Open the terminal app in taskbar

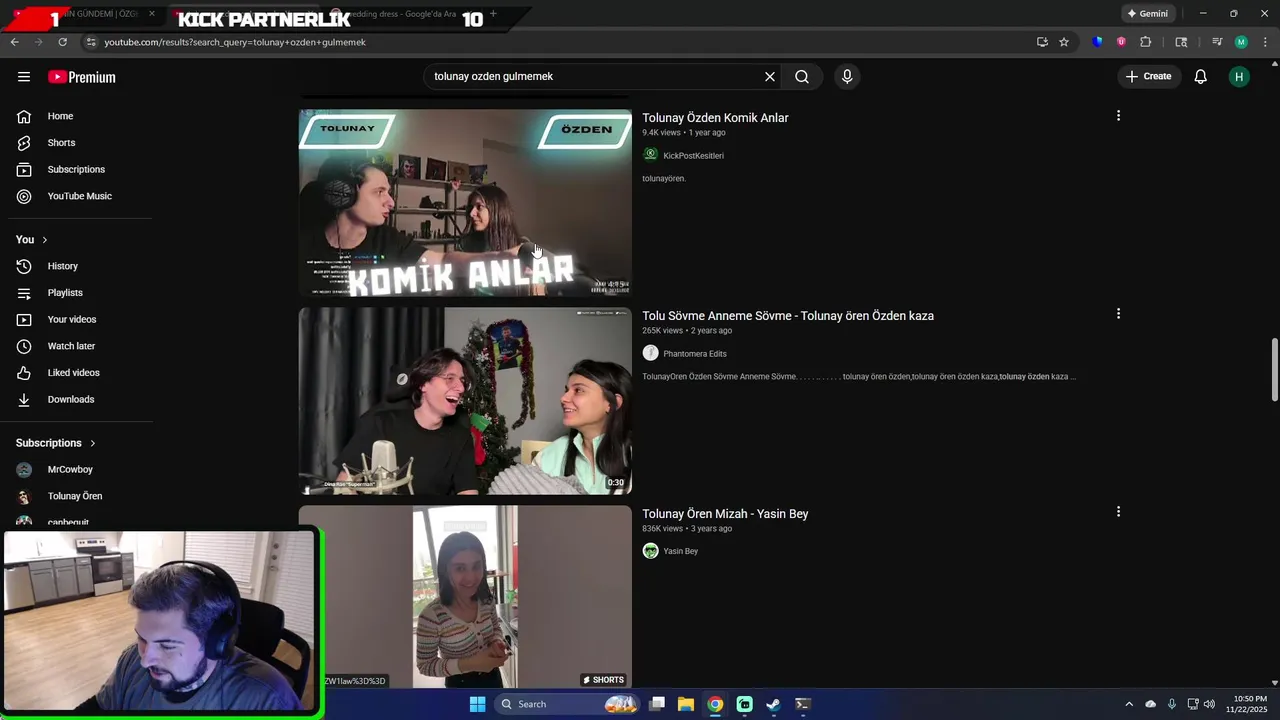coord(802,704)
